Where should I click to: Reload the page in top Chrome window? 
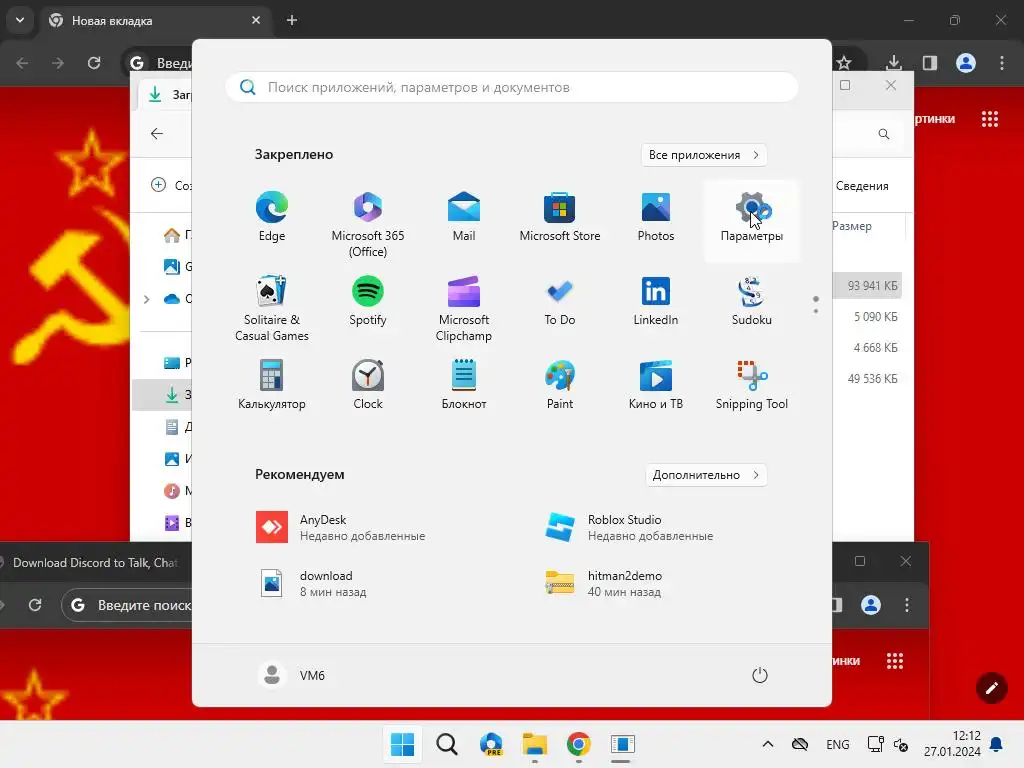(94, 63)
